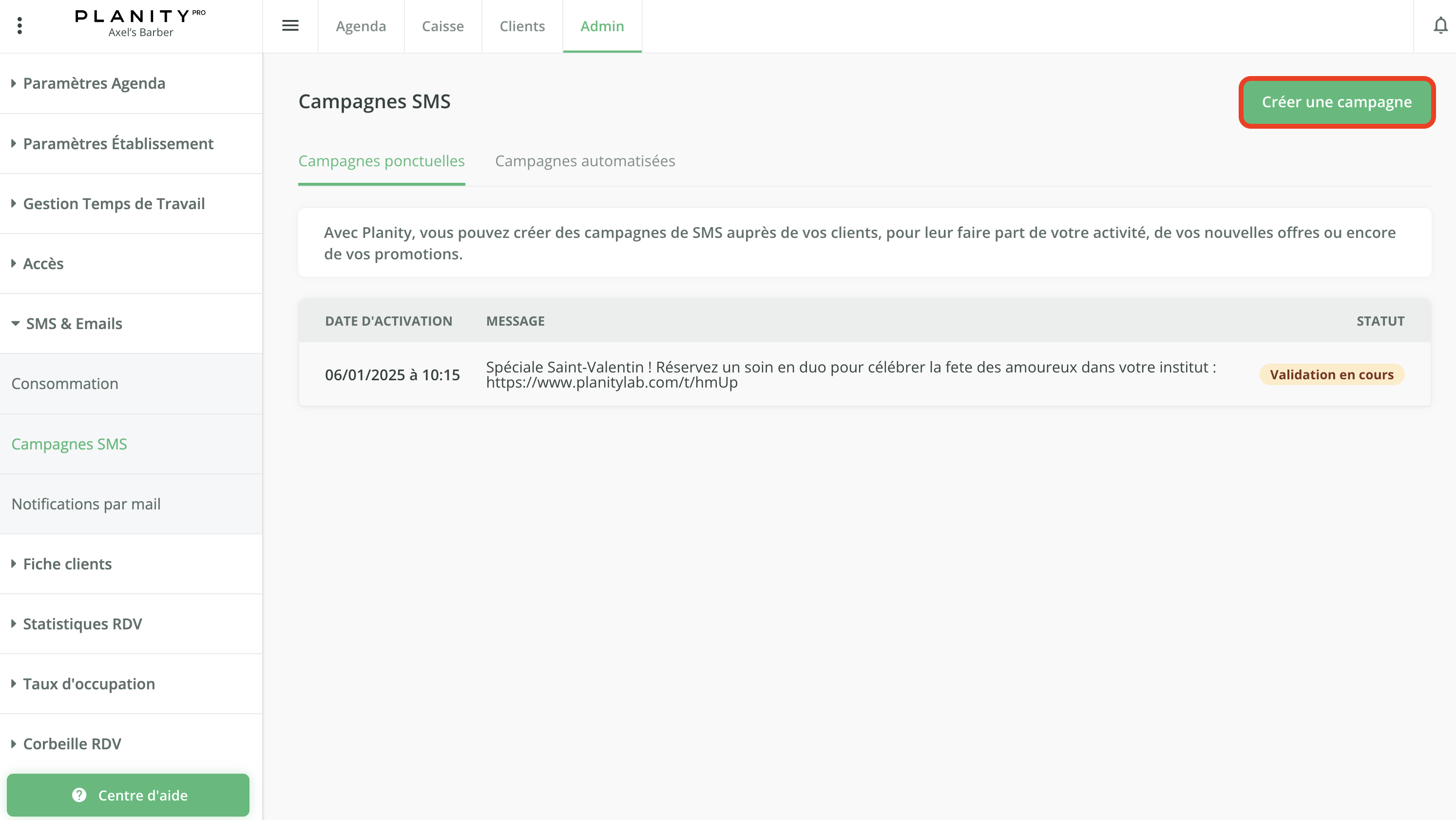Select the Saint-Valentin campaign row
The image size is (1456, 820).
coord(791,374)
